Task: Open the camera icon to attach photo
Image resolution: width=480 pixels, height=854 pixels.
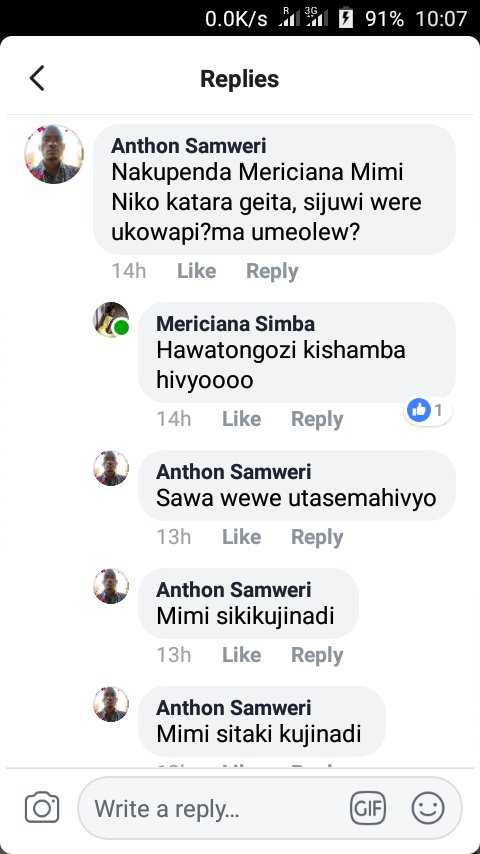Action: pyautogui.click(x=42, y=807)
